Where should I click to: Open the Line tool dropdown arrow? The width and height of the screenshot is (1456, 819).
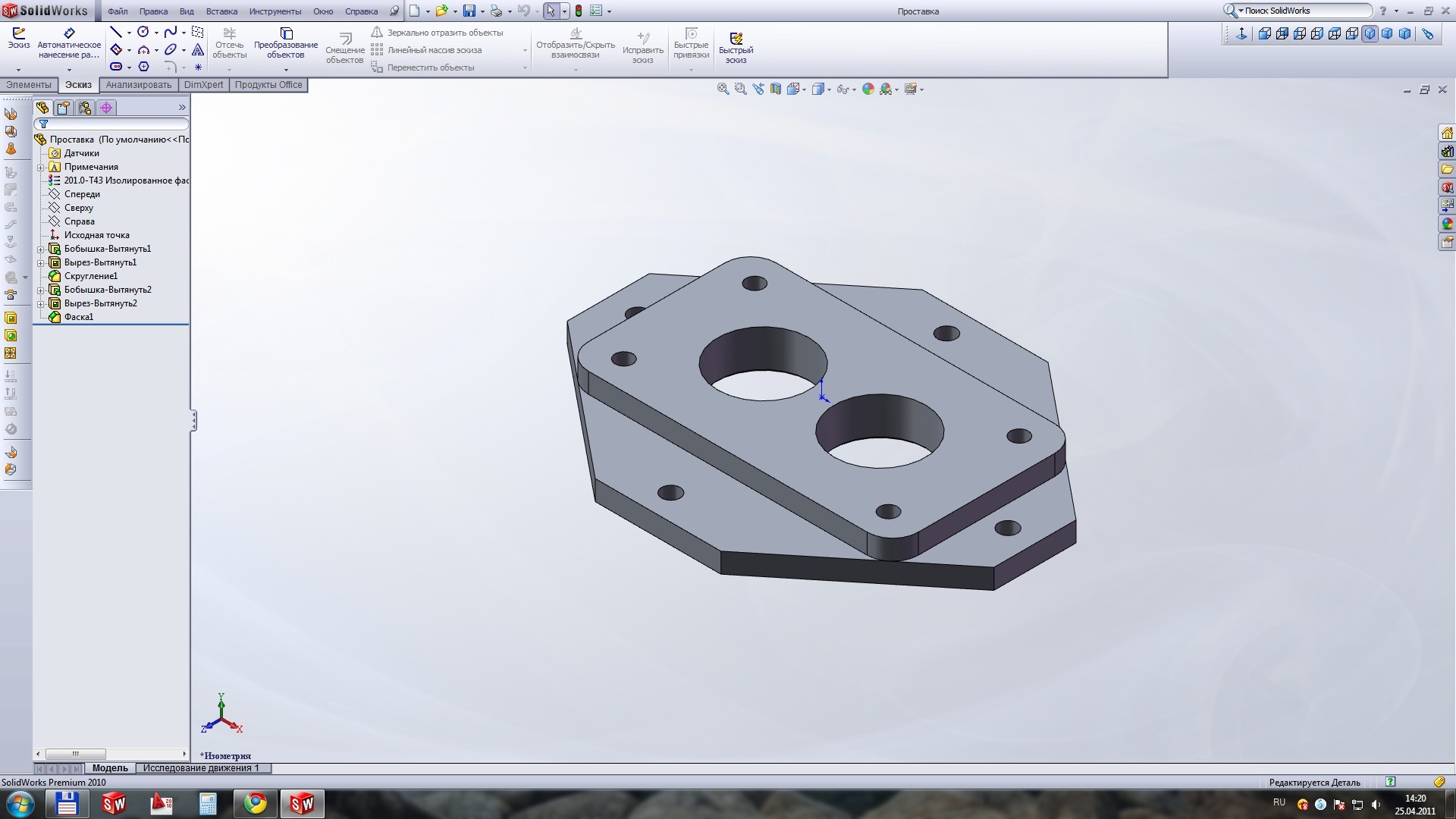click(x=129, y=33)
